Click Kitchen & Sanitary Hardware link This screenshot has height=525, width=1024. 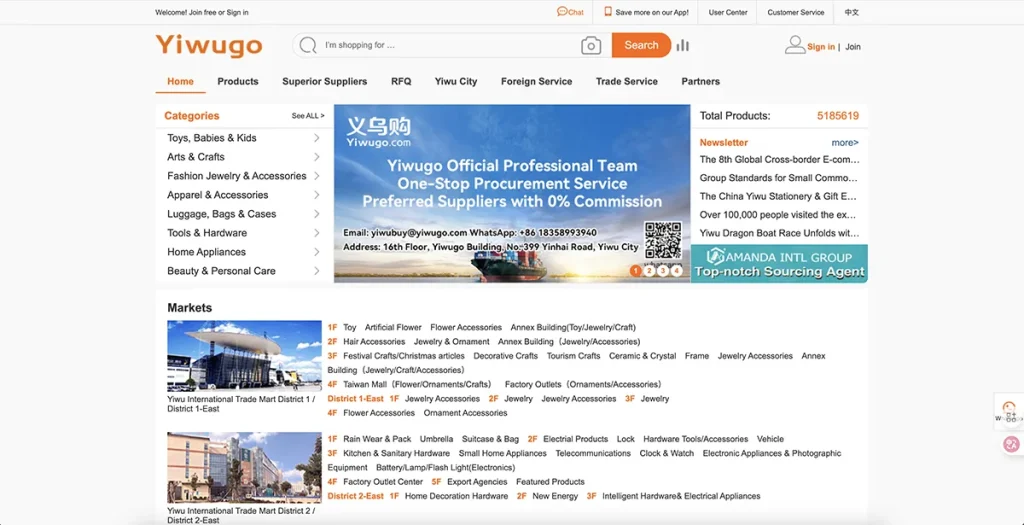pyautogui.click(x=396, y=453)
